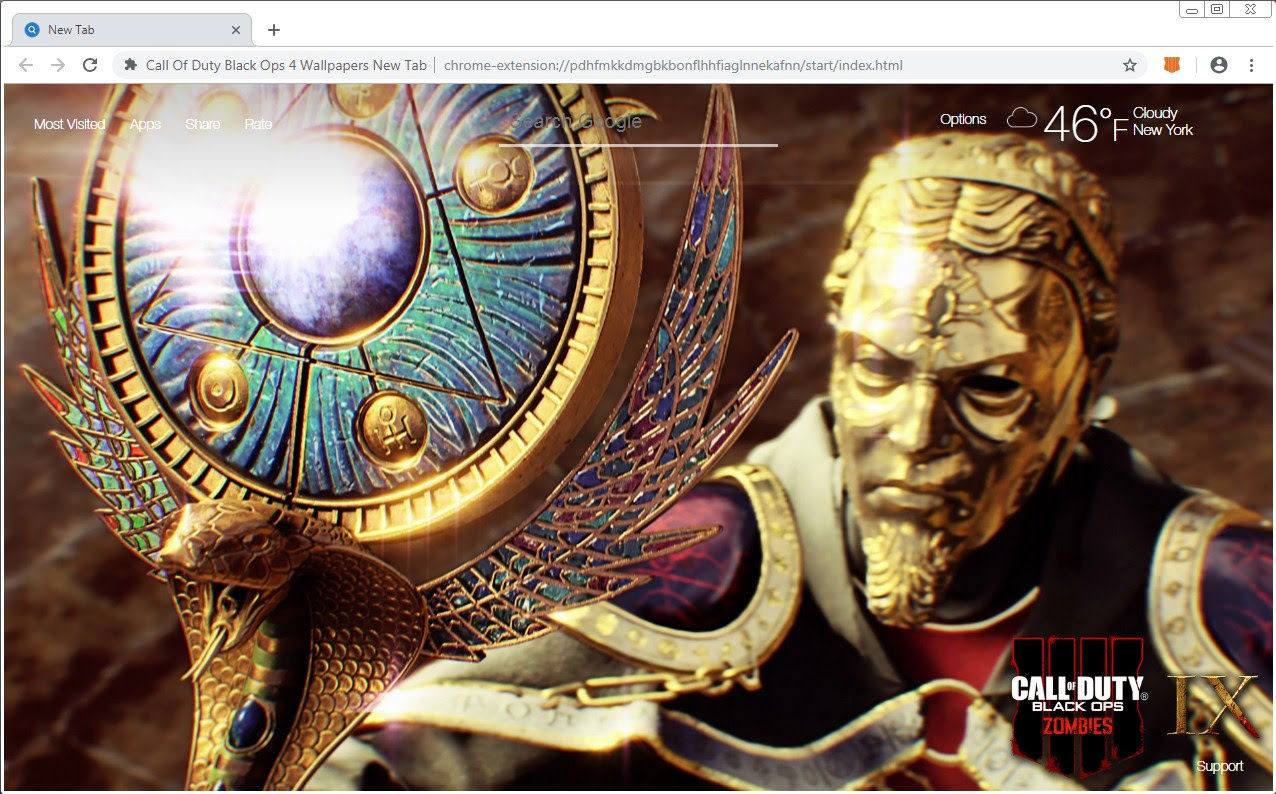Click the cloudy weather icon
Image resolution: width=1276 pixels, height=794 pixels.
tap(1021, 119)
